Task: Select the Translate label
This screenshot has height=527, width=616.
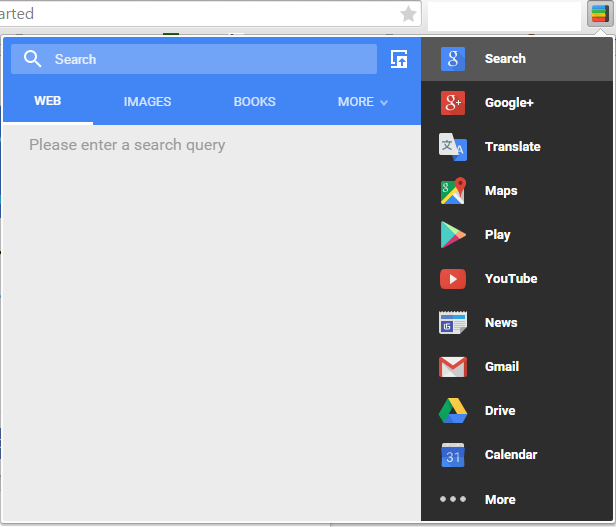Action: 513,147
